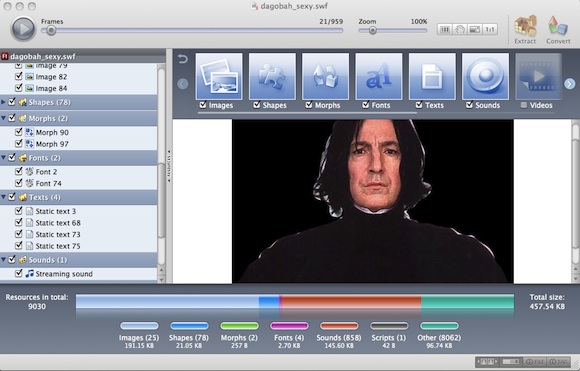
Task: Click the Morph 90 icon
Action: [x=30, y=132]
